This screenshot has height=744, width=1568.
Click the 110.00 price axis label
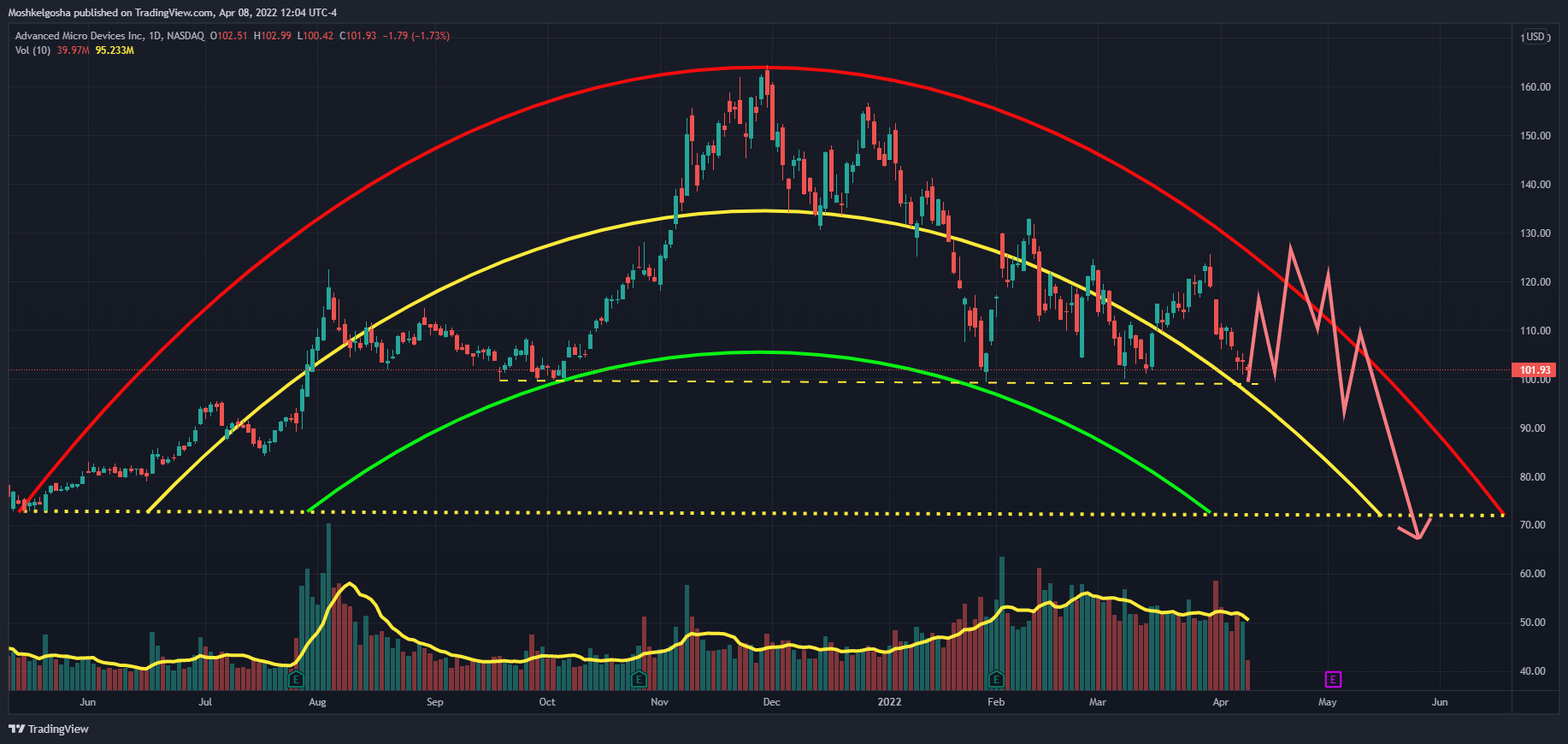1536,331
